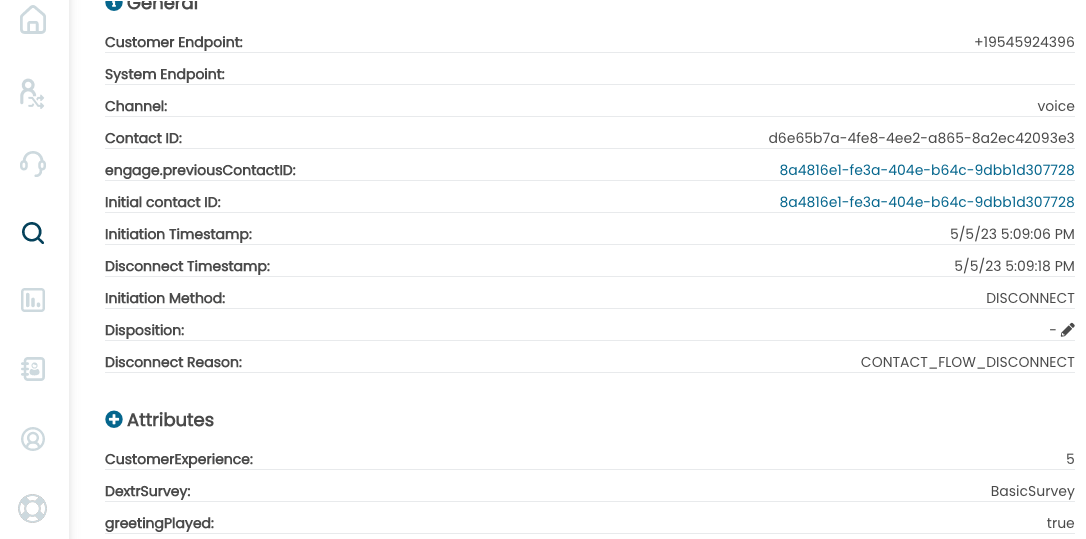Select the Contact ID value text
Viewport: 1086px width, 539px height.
coord(921,139)
